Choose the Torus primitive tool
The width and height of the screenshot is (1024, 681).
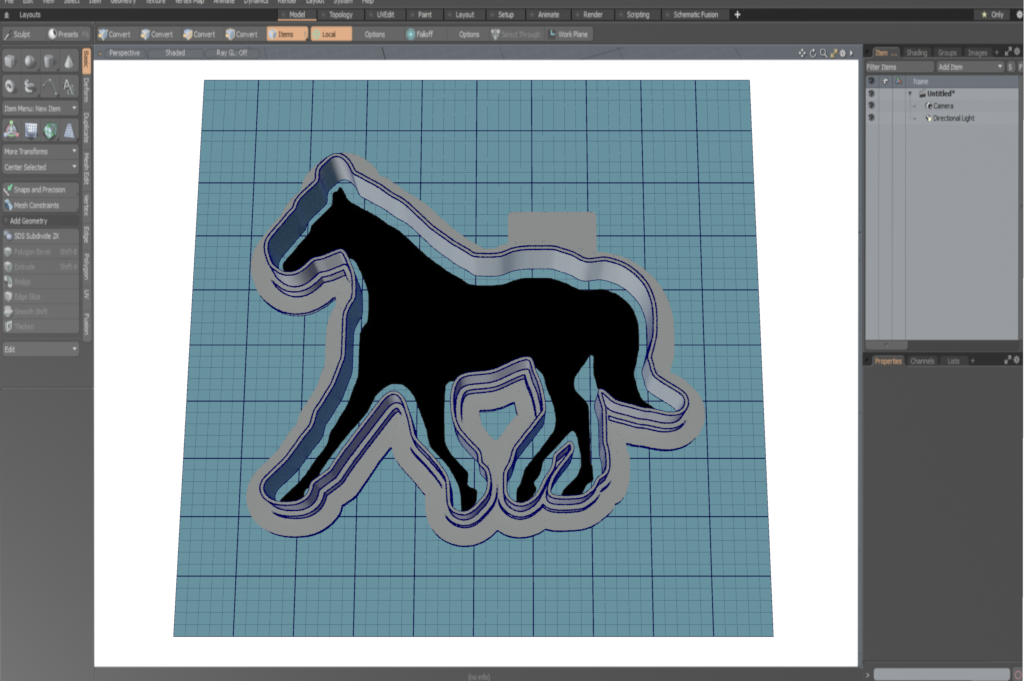pyautogui.click(x=10, y=87)
